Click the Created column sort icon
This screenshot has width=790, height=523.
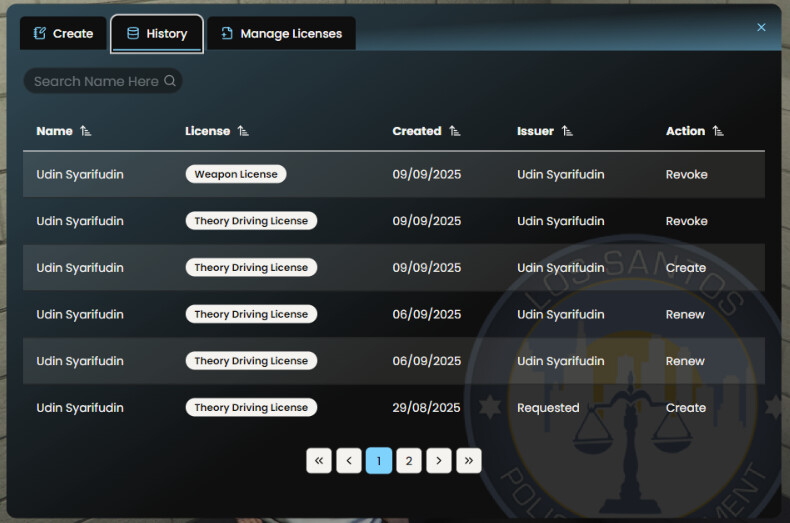coord(454,131)
